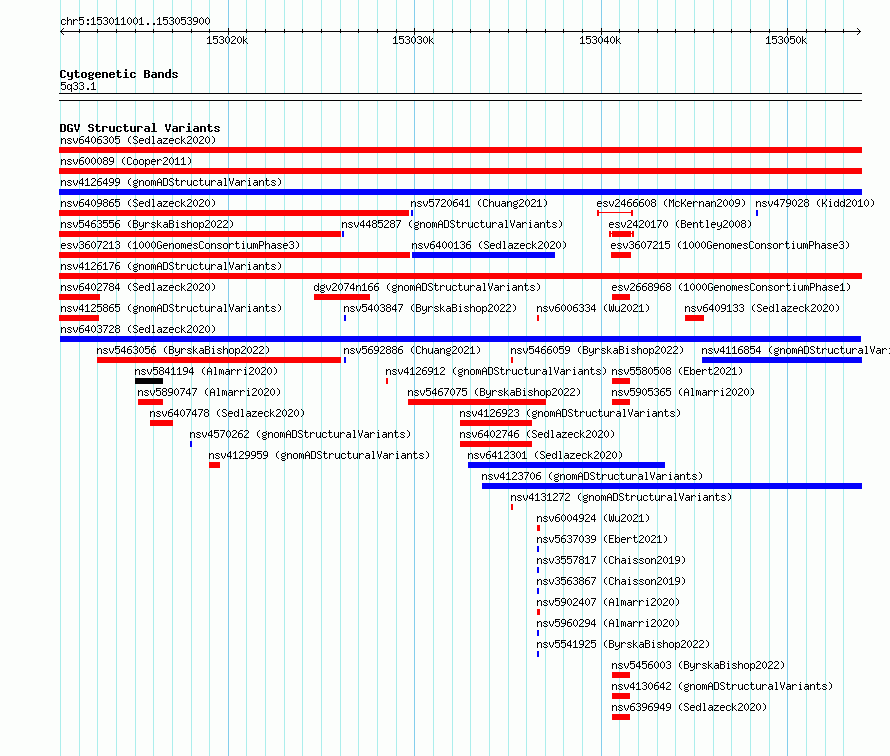Click the nsv6406305 (Sedlazeck2020) variant label
The height and width of the screenshot is (756, 890).
point(138,140)
